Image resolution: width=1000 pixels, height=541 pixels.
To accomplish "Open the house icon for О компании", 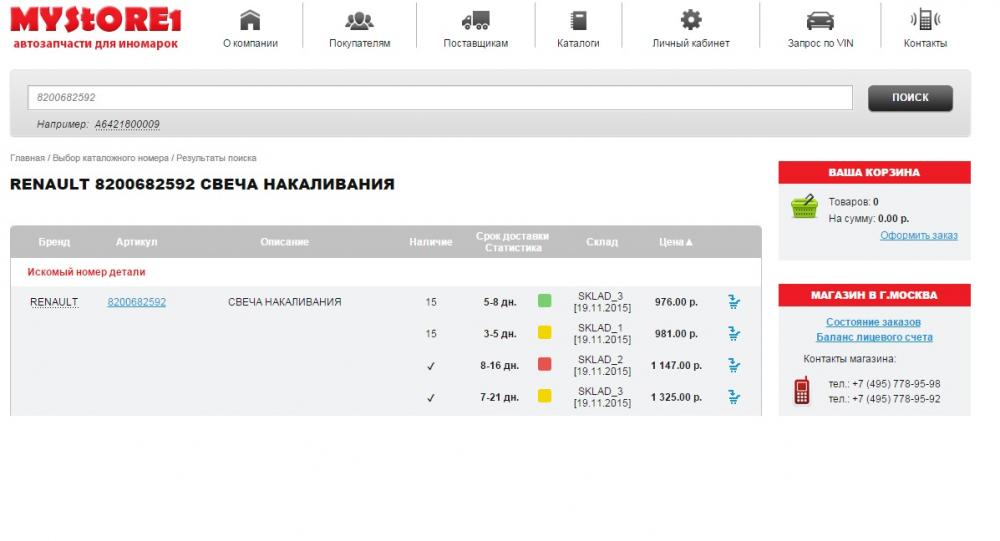I will [250, 20].
